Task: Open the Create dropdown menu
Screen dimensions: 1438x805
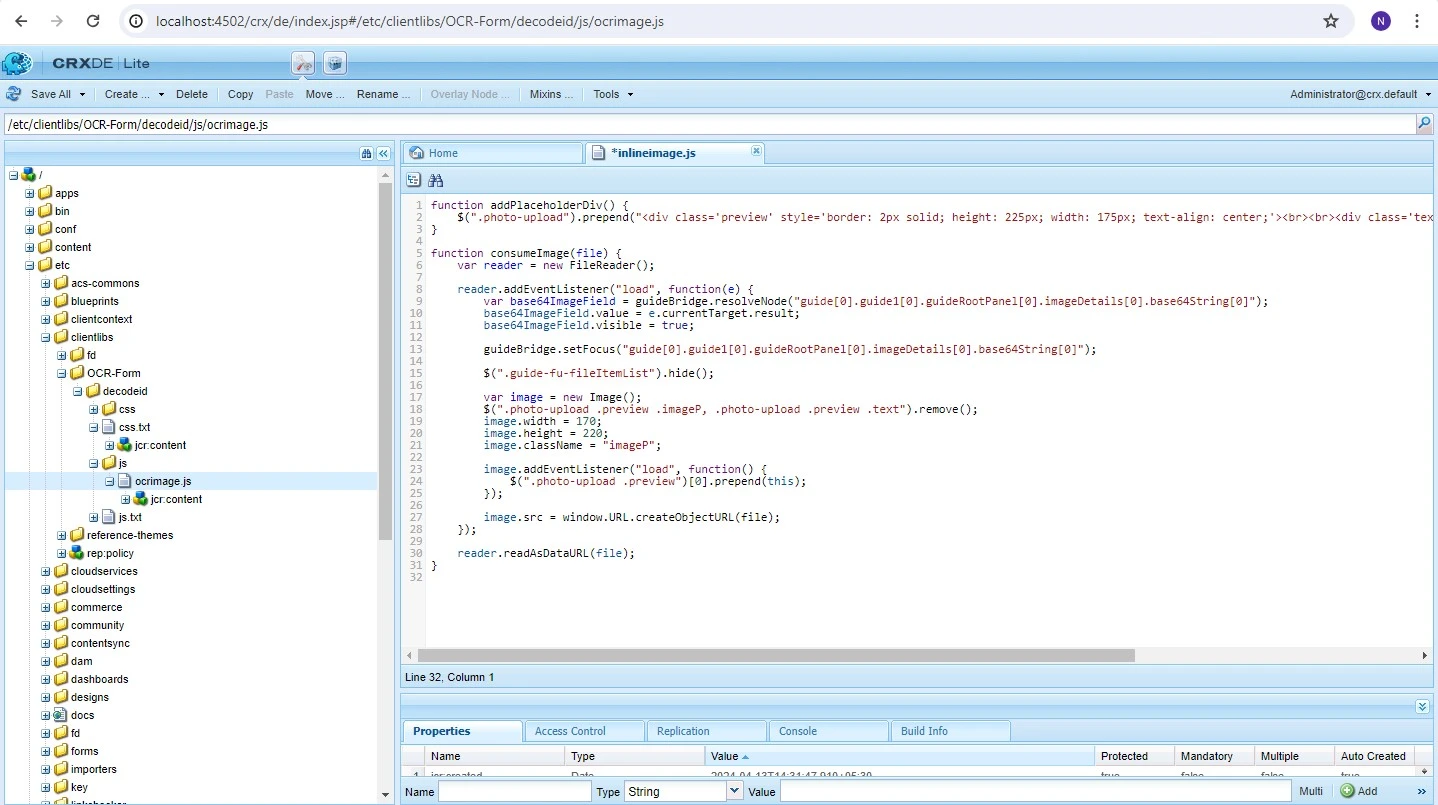Action: coord(134,94)
